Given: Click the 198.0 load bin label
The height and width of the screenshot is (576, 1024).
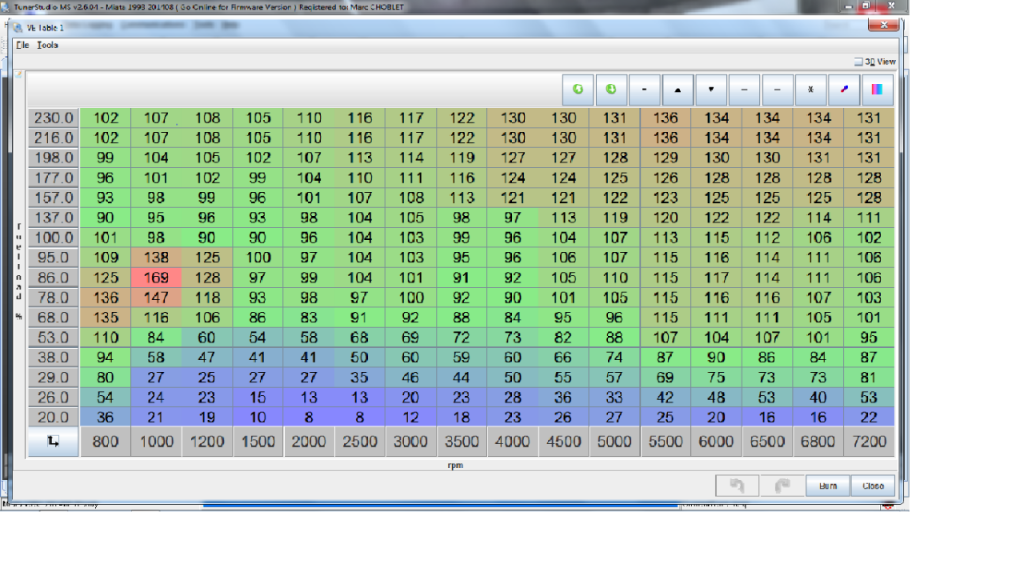Looking at the screenshot, I should 53,158.
